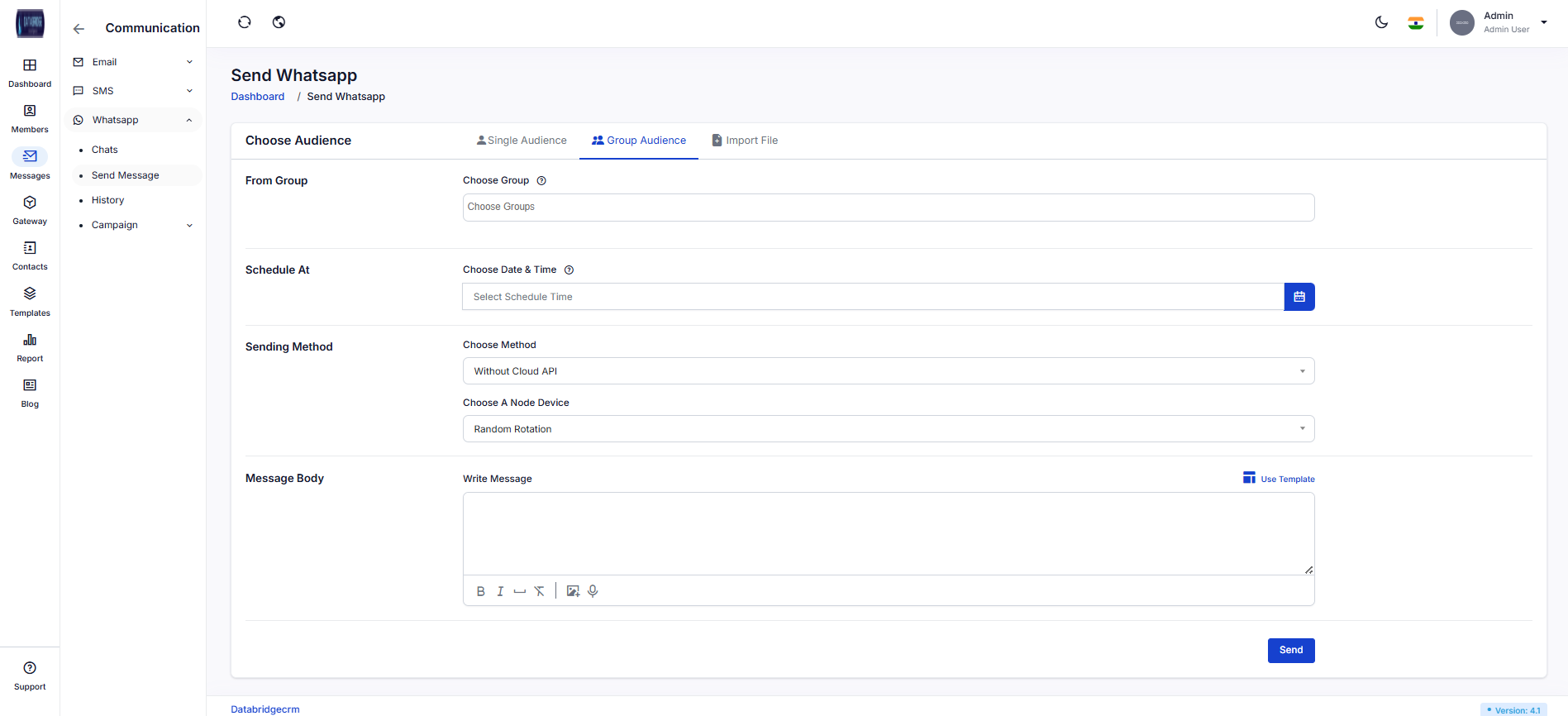Click the globe icon in top bar

(x=279, y=22)
